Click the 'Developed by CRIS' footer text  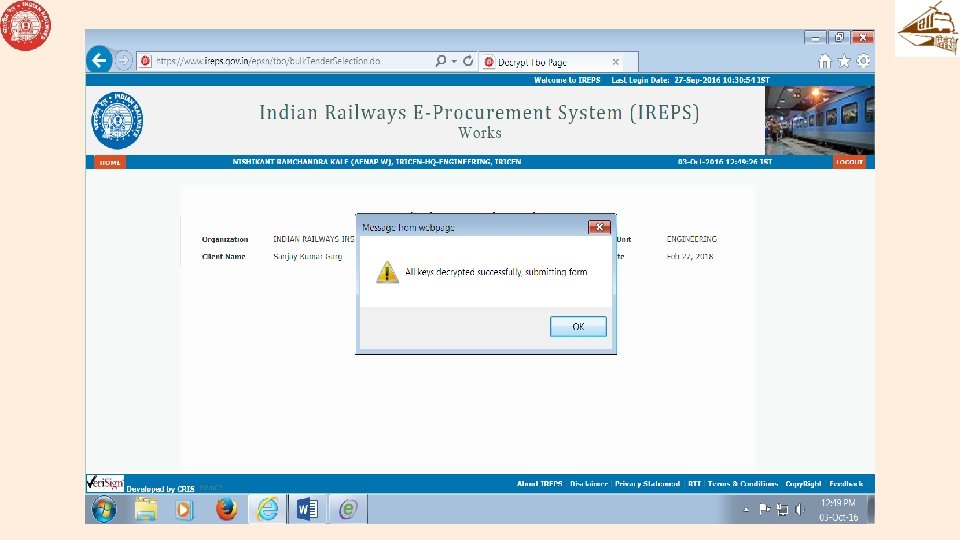pos(160,489)
